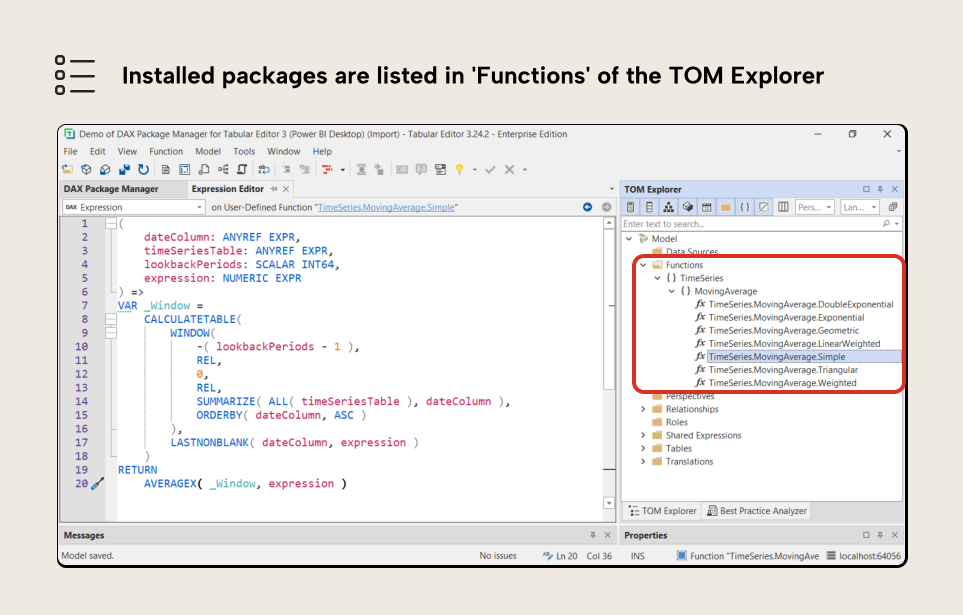Click the lightbulb quick actions toolbar icon
963x615 pixels.
click(x=460, y=169)
